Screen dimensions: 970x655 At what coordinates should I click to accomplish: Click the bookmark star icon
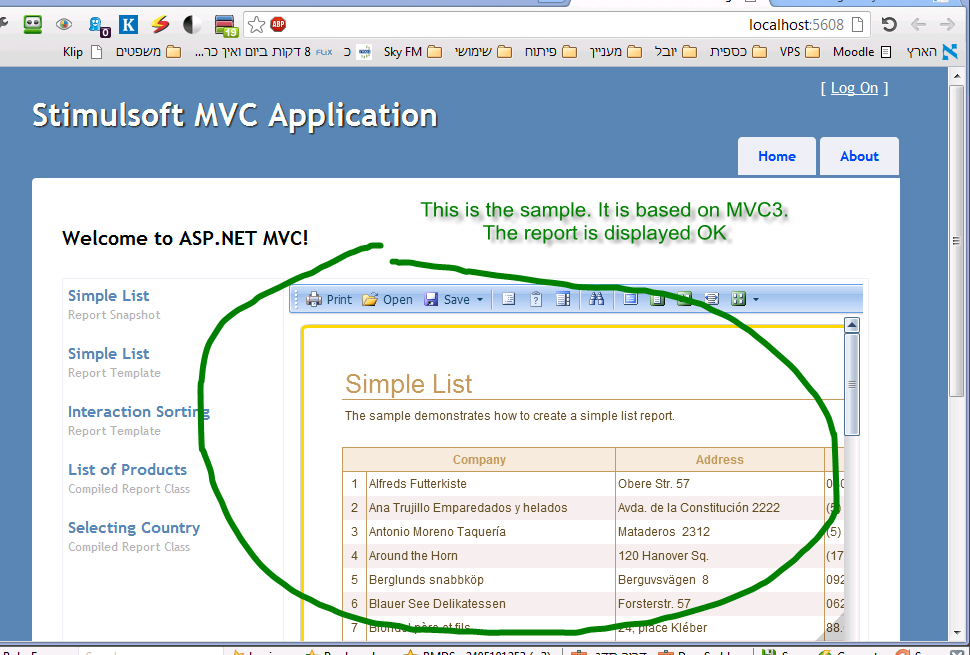click(256, 25)
